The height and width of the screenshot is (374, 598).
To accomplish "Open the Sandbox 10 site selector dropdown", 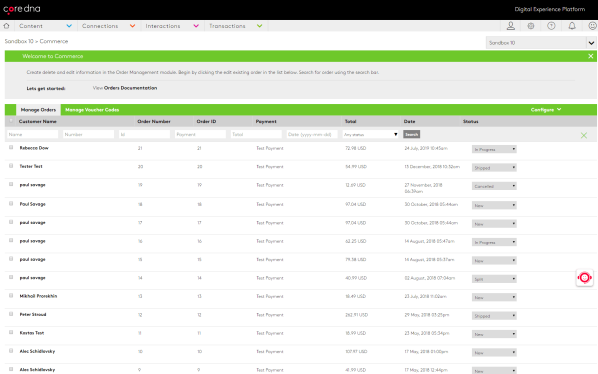I will pos(541,43).
